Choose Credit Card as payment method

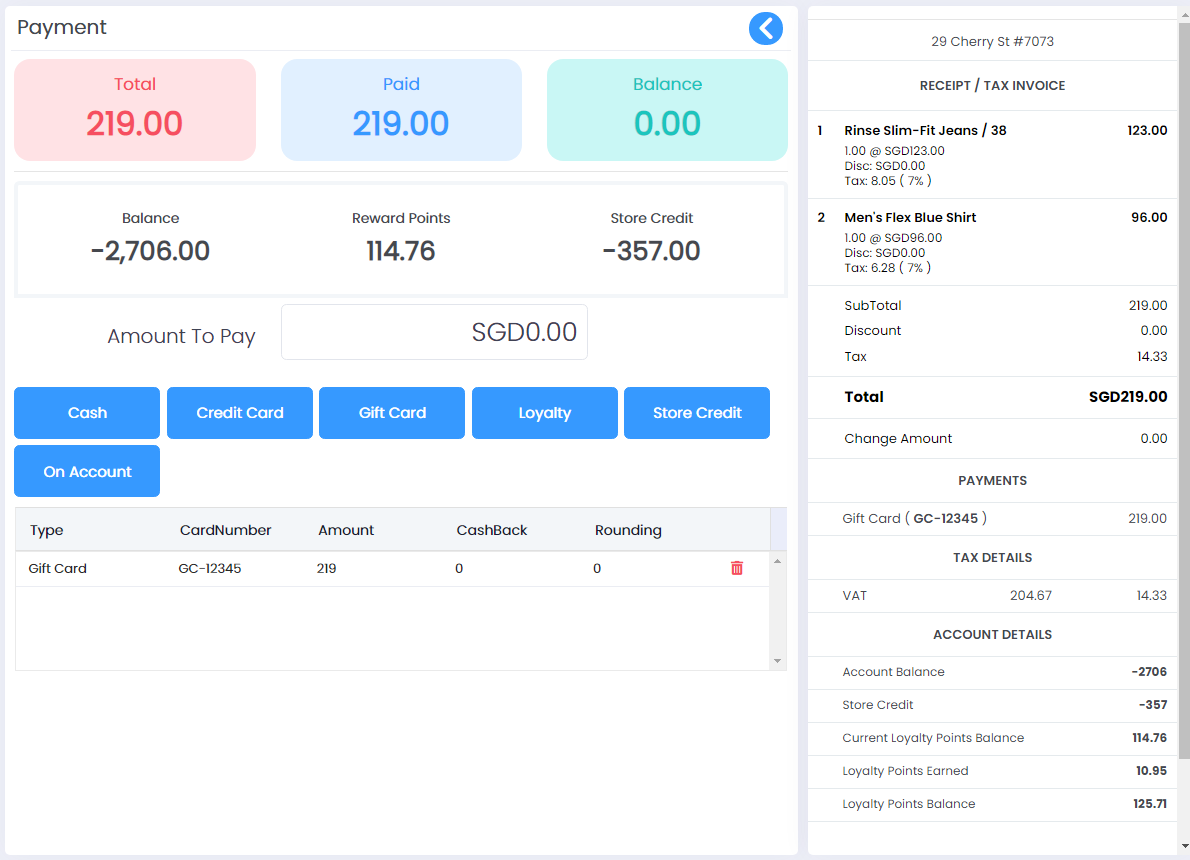click(x=239, y=412)
